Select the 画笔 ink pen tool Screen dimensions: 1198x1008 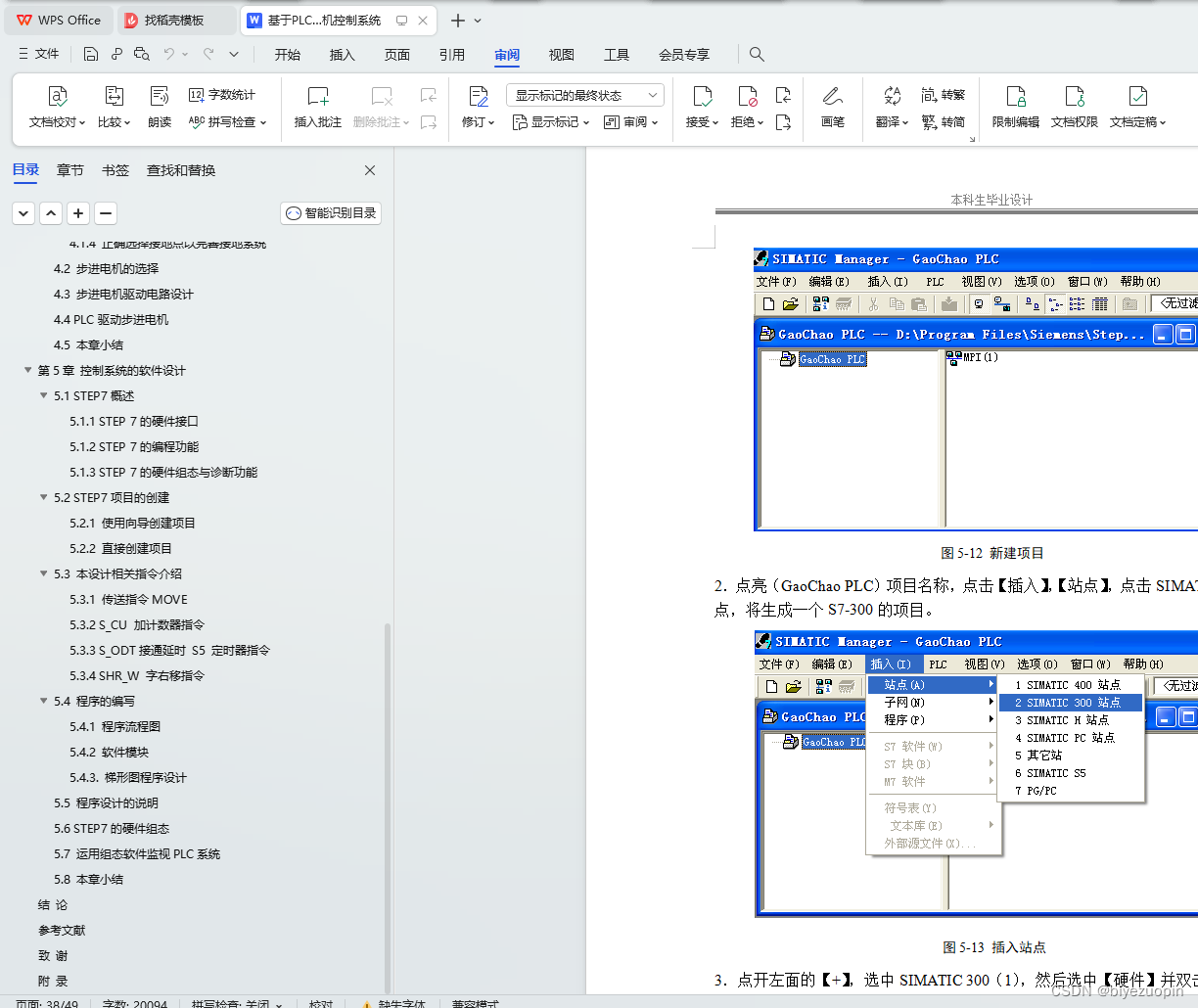click(833, 107)
